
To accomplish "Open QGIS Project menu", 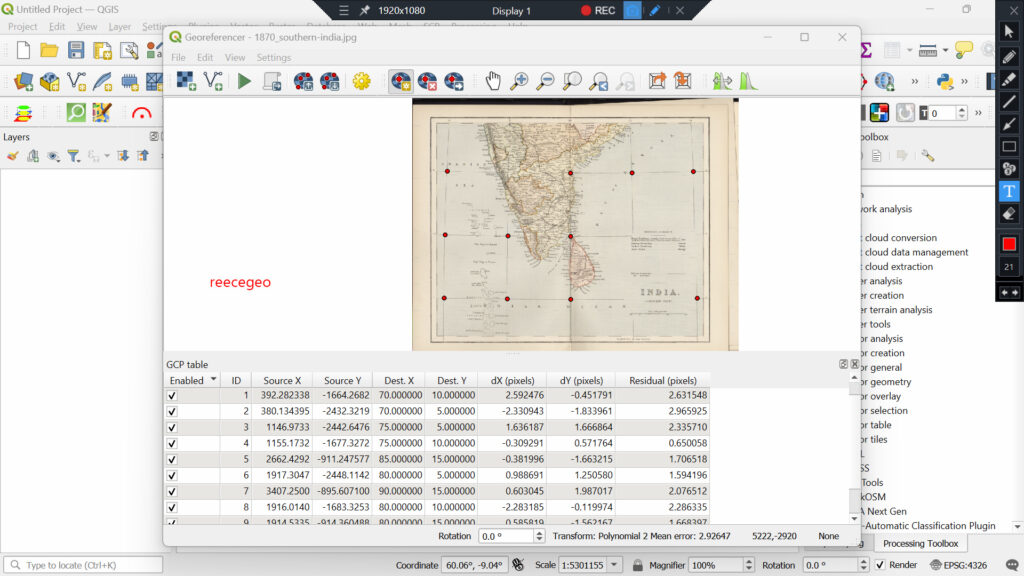I will click(x=22, y=27).
